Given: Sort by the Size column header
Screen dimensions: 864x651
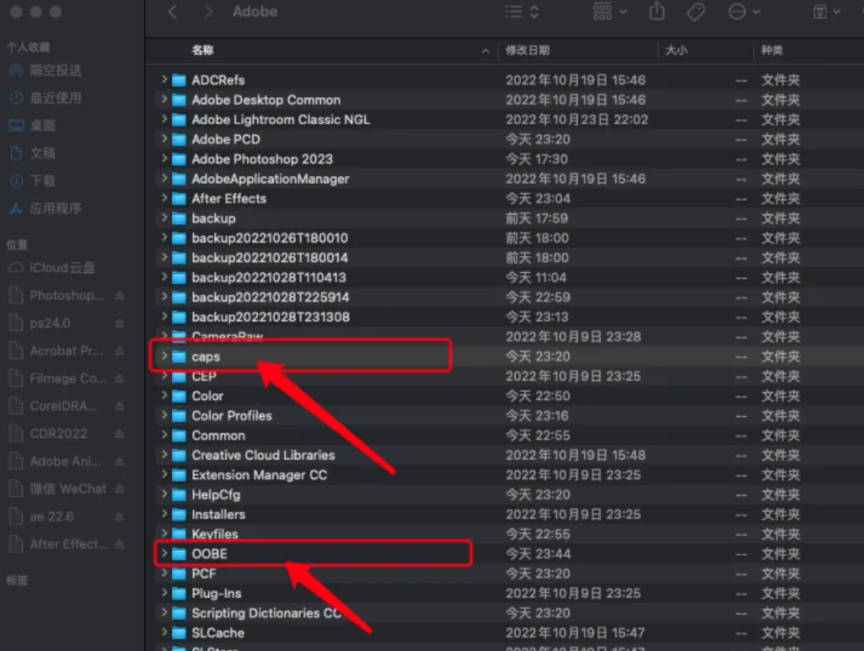Looking at the screenshot, I should (676, 50).
